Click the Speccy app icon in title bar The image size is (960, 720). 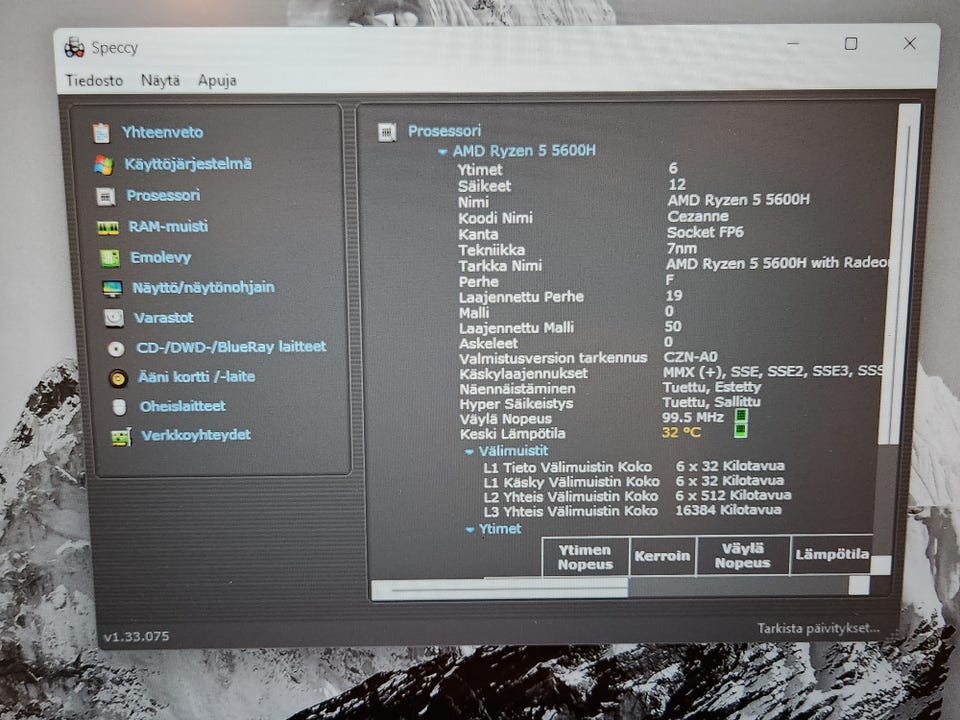point(74,47)
